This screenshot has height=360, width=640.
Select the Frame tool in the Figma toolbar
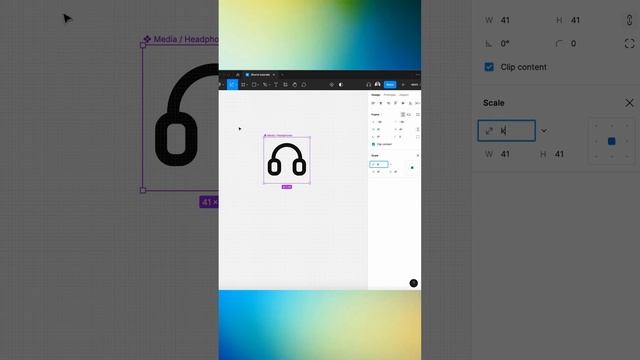point(243,84)
